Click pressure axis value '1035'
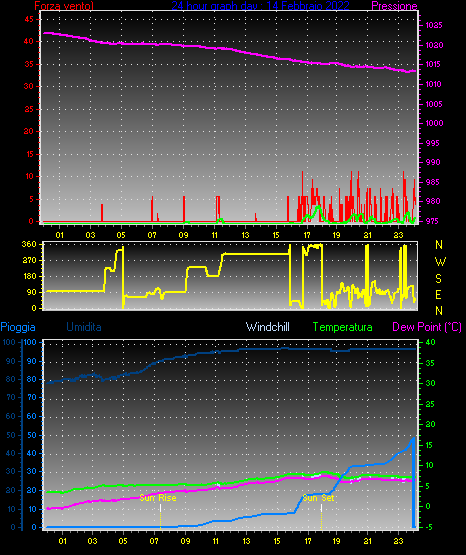Screen dimensions: 466x555 [x=433, y=25]
